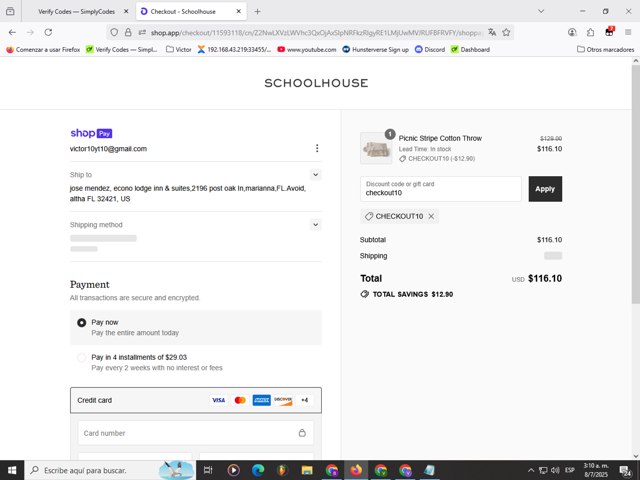Click the Visa card icon

click(218, 400)
